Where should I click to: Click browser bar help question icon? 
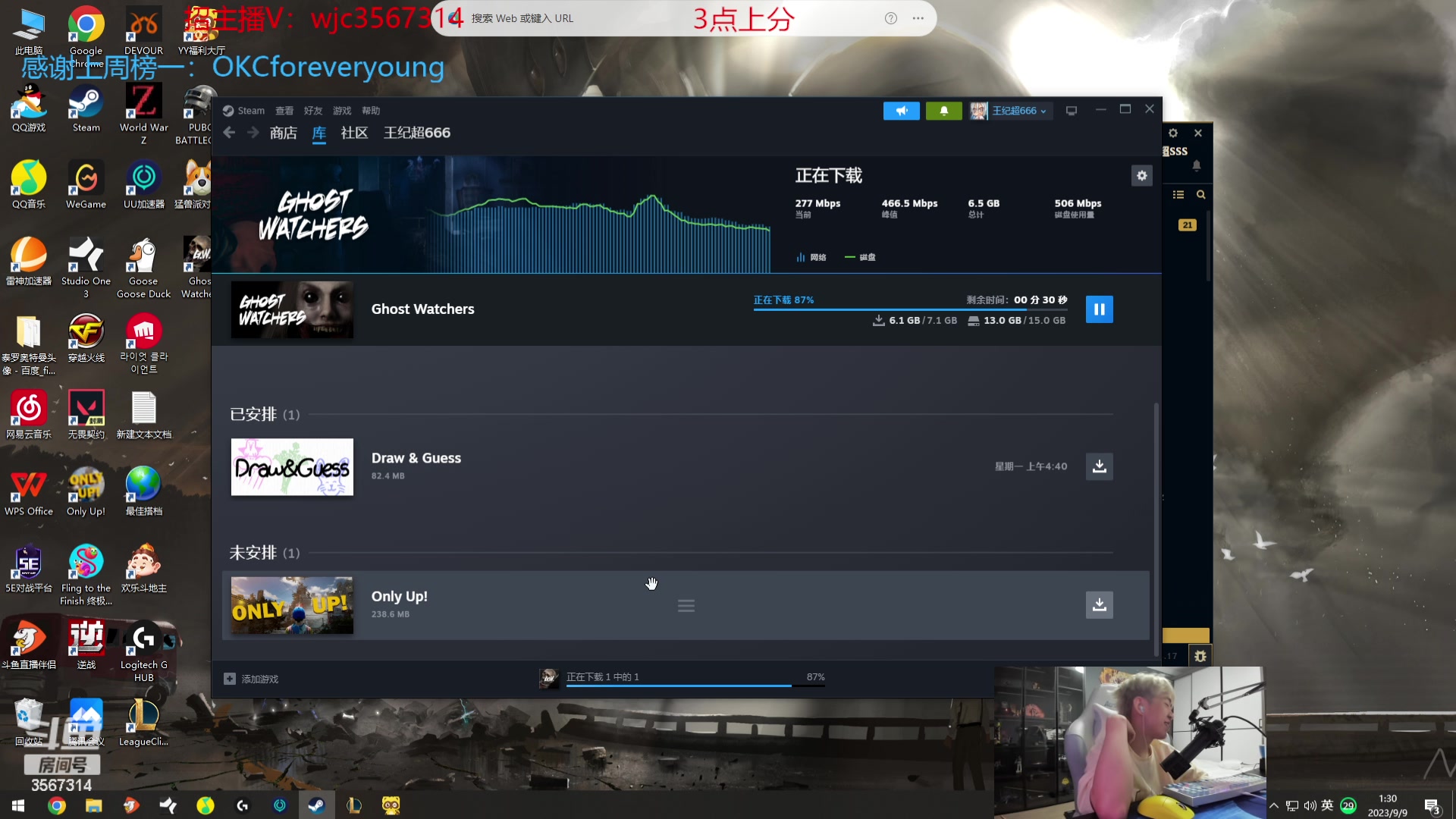(891, 18)
